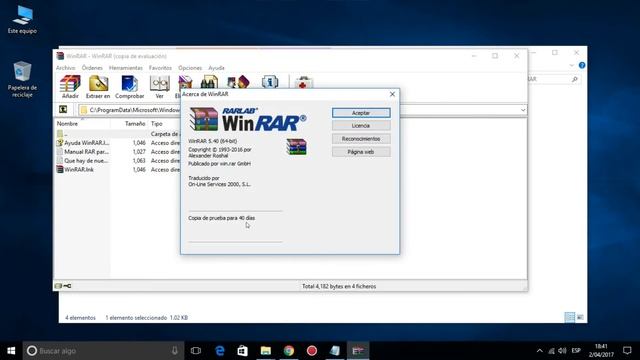Select the Manual RAR file row
The height and width of the screenshot is (360, 640).
pos(118,152)
